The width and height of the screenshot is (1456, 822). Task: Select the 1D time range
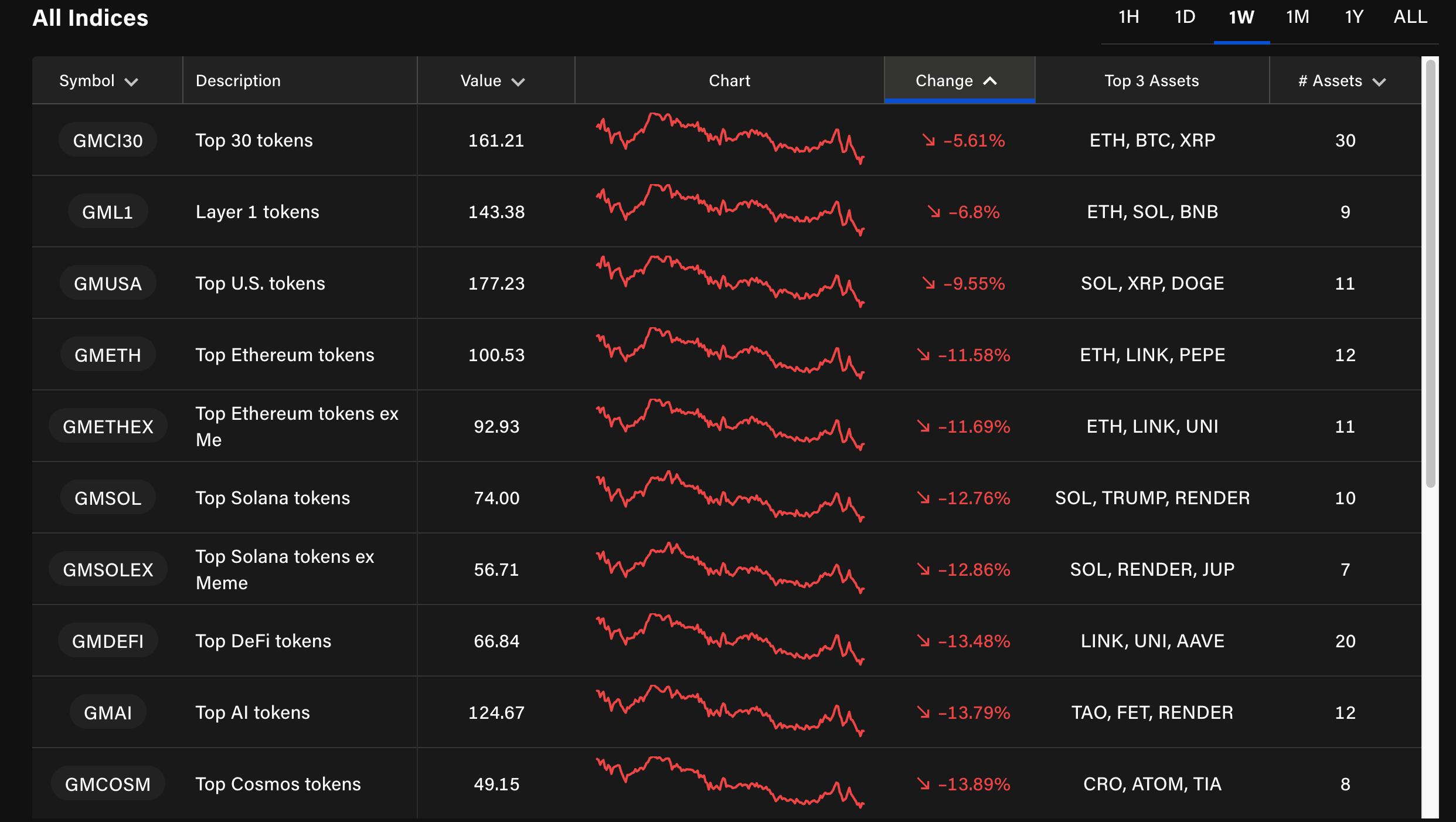(x=1185, y=18)
